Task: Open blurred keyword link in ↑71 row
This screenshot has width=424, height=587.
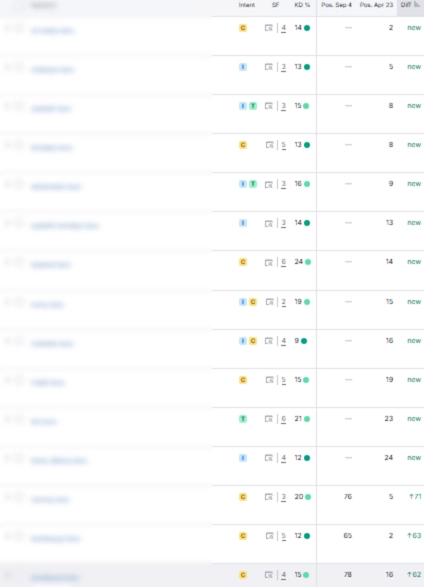Action: point(50,500)
